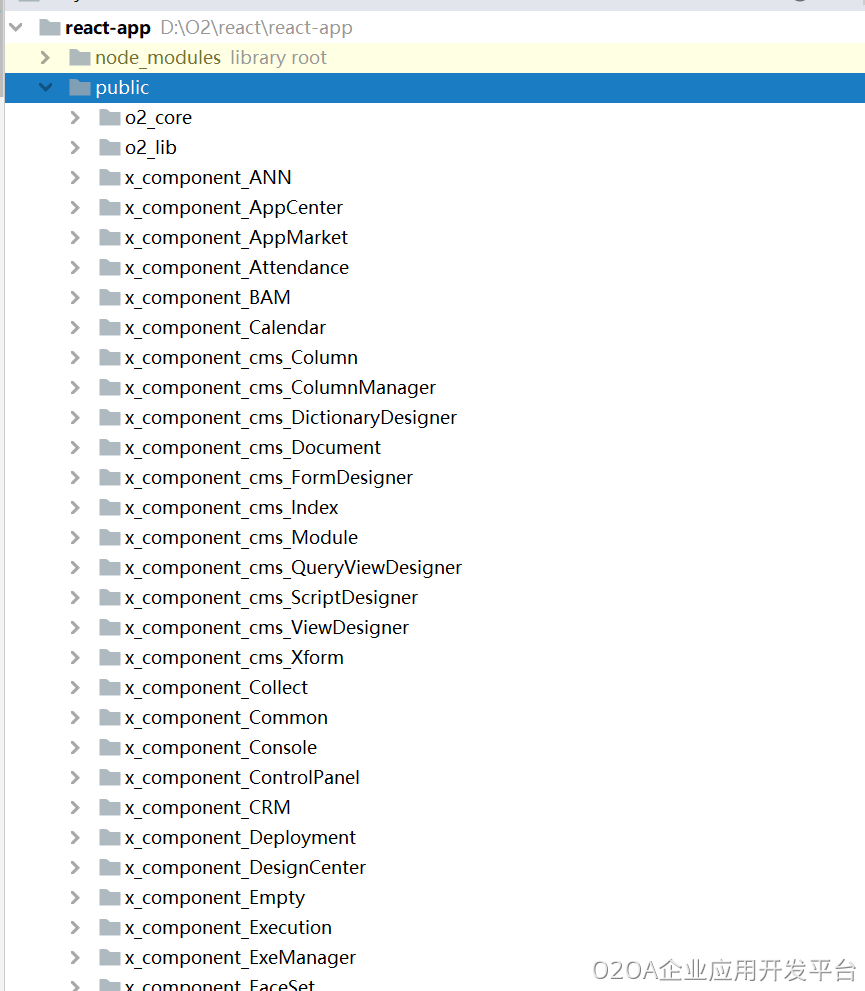This screenshot has height=991, width=865.
Task: Select the x_component_ControlPanel folder name
Action: click(x=242, y=778)
